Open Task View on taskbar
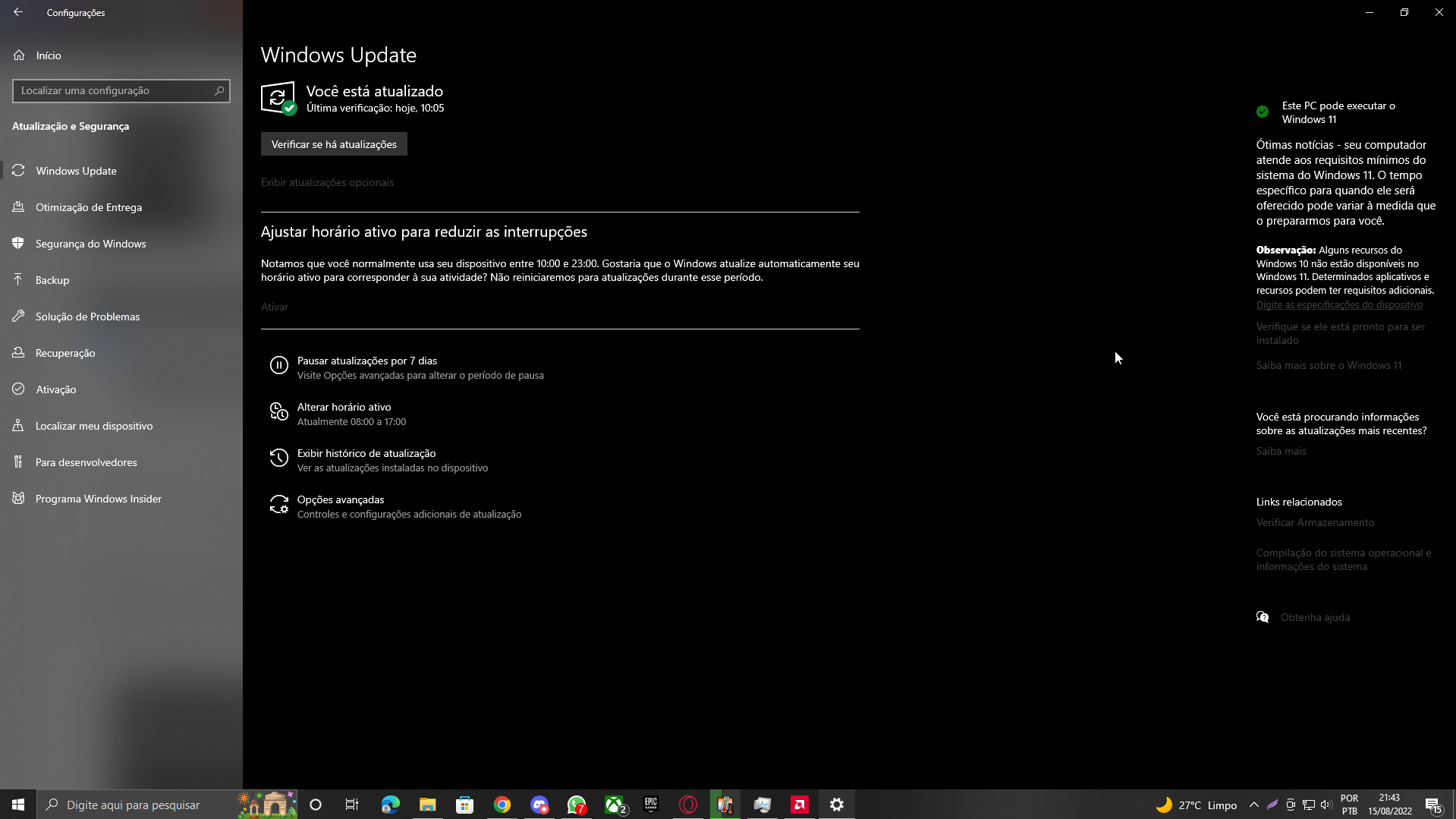The width and height of the screenshot is (1456, 819). click(x=352, y=805)
